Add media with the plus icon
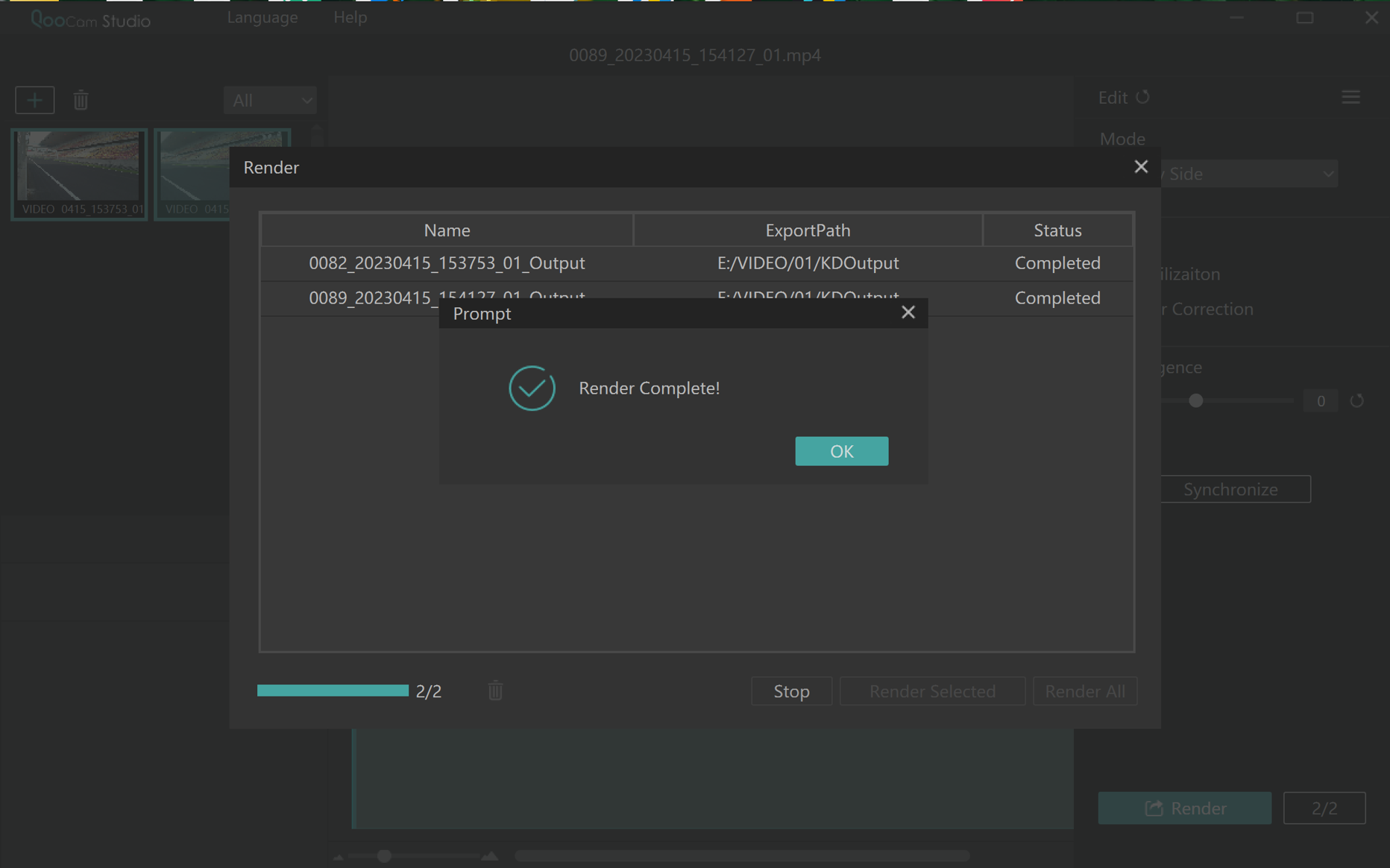This screenshot has width=1390, height=868. [34, 100]
